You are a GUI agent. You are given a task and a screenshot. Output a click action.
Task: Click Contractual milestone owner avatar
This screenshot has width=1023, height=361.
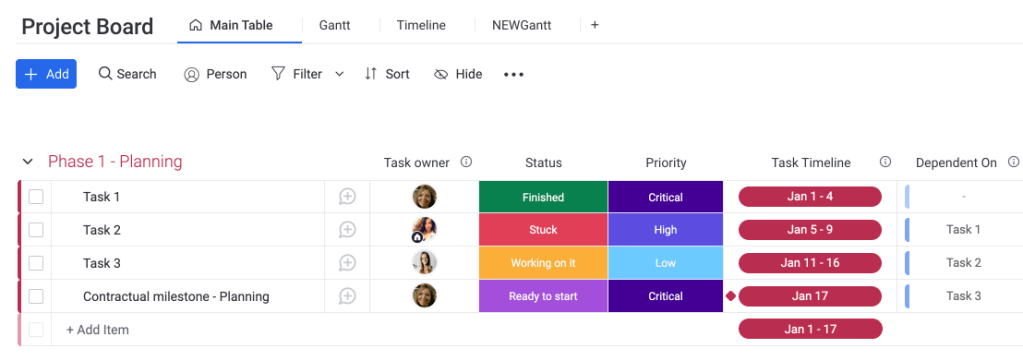(424, 296)
